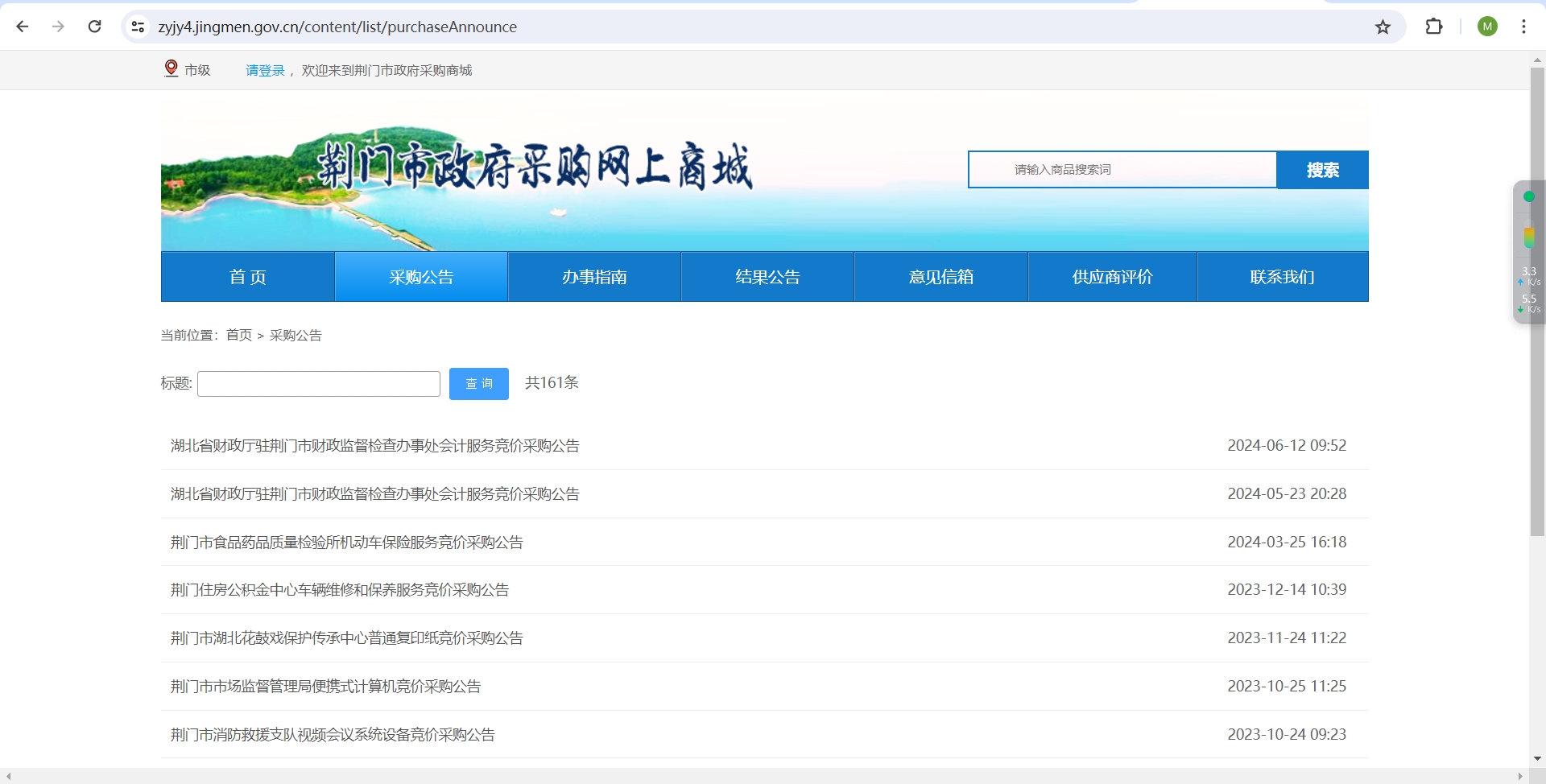
Task: Click the date 2024-03-25 16:18
Action: 1287,542
